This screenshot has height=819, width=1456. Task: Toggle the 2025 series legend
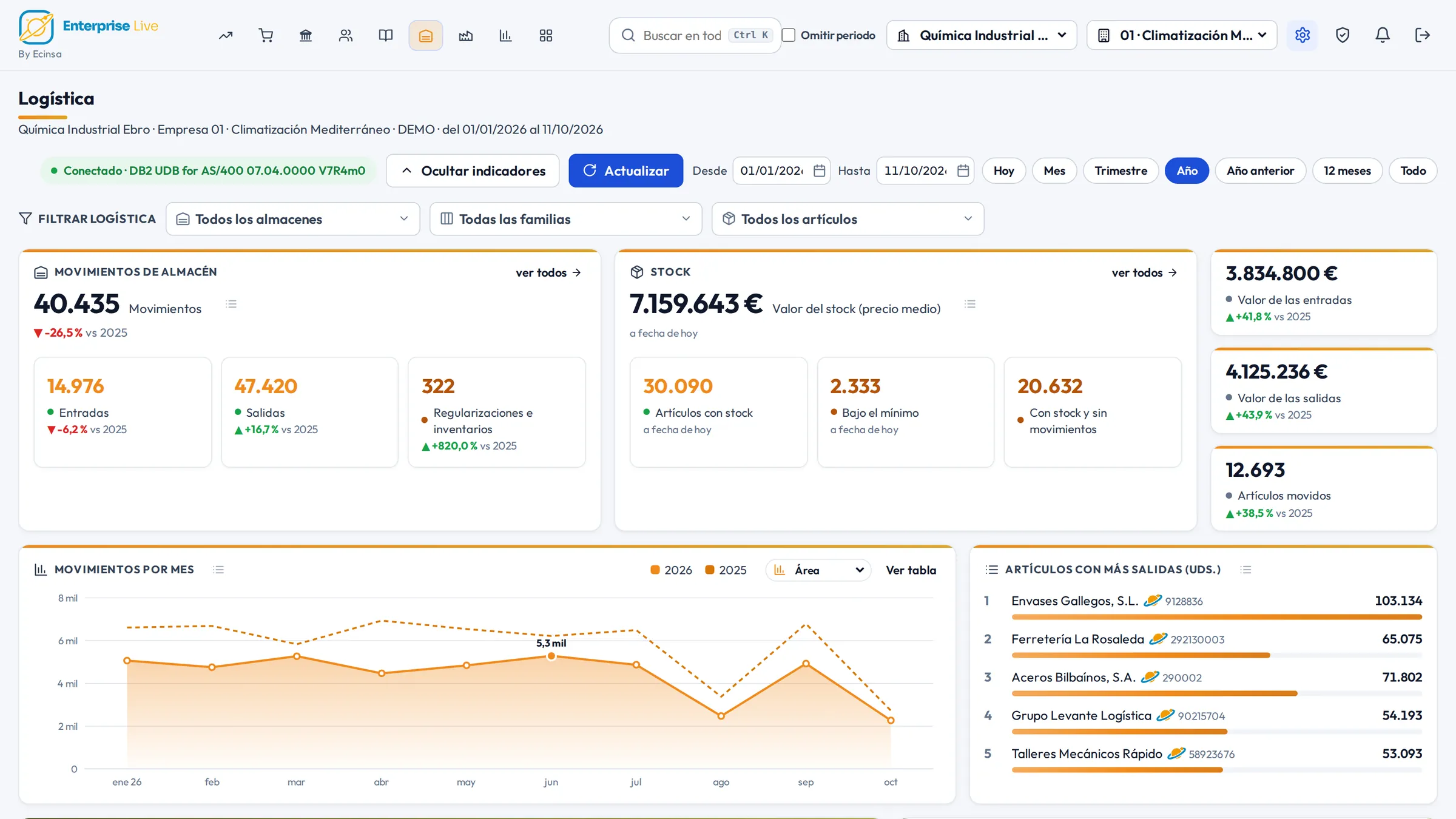coord(726,570)
